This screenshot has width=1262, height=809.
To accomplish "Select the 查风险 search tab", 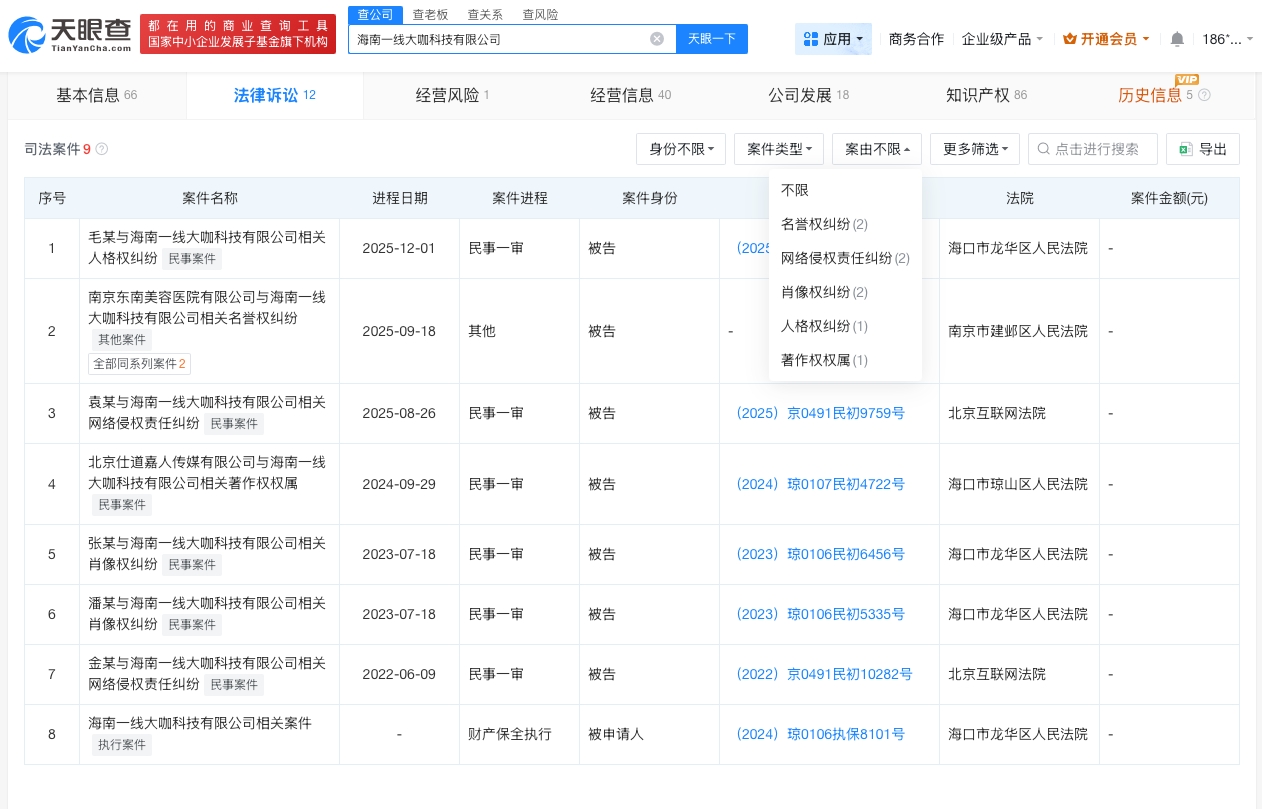I will 540,14.
